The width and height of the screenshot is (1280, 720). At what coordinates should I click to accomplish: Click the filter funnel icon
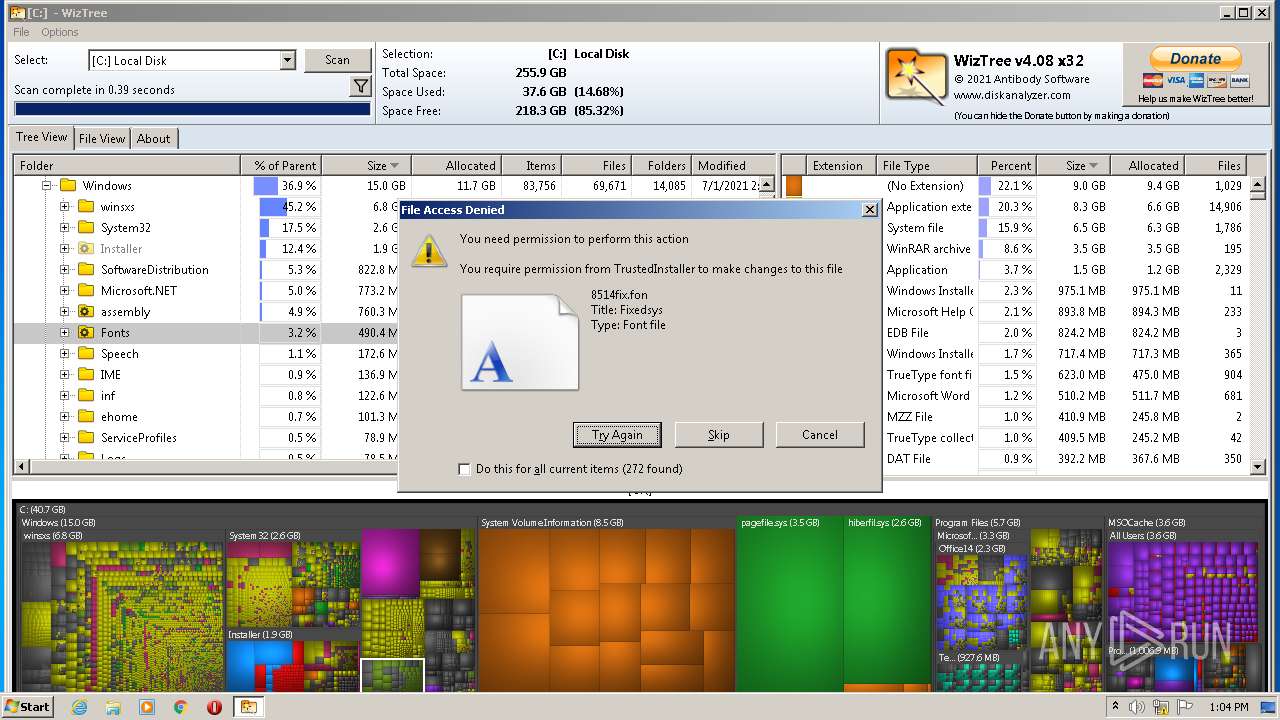click(361, 88)
